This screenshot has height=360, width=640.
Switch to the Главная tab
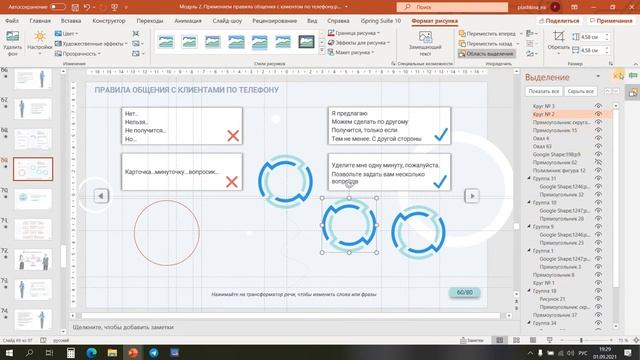point(40,21)
